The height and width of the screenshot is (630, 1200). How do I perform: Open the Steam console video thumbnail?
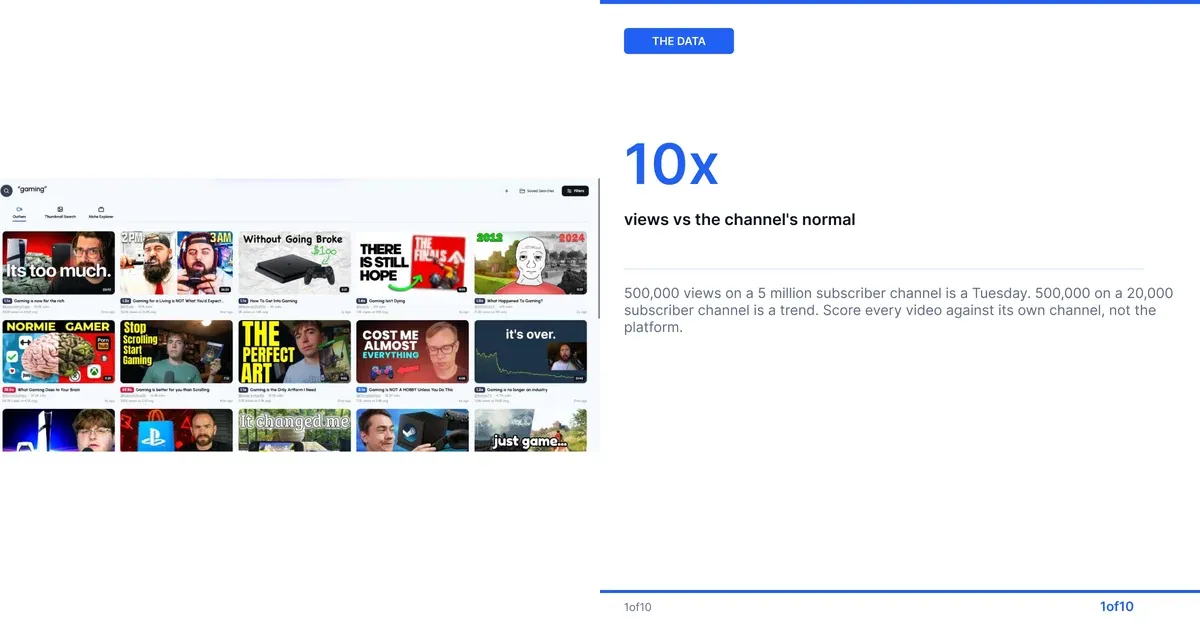pyautogui.click(x=412, y=430)
